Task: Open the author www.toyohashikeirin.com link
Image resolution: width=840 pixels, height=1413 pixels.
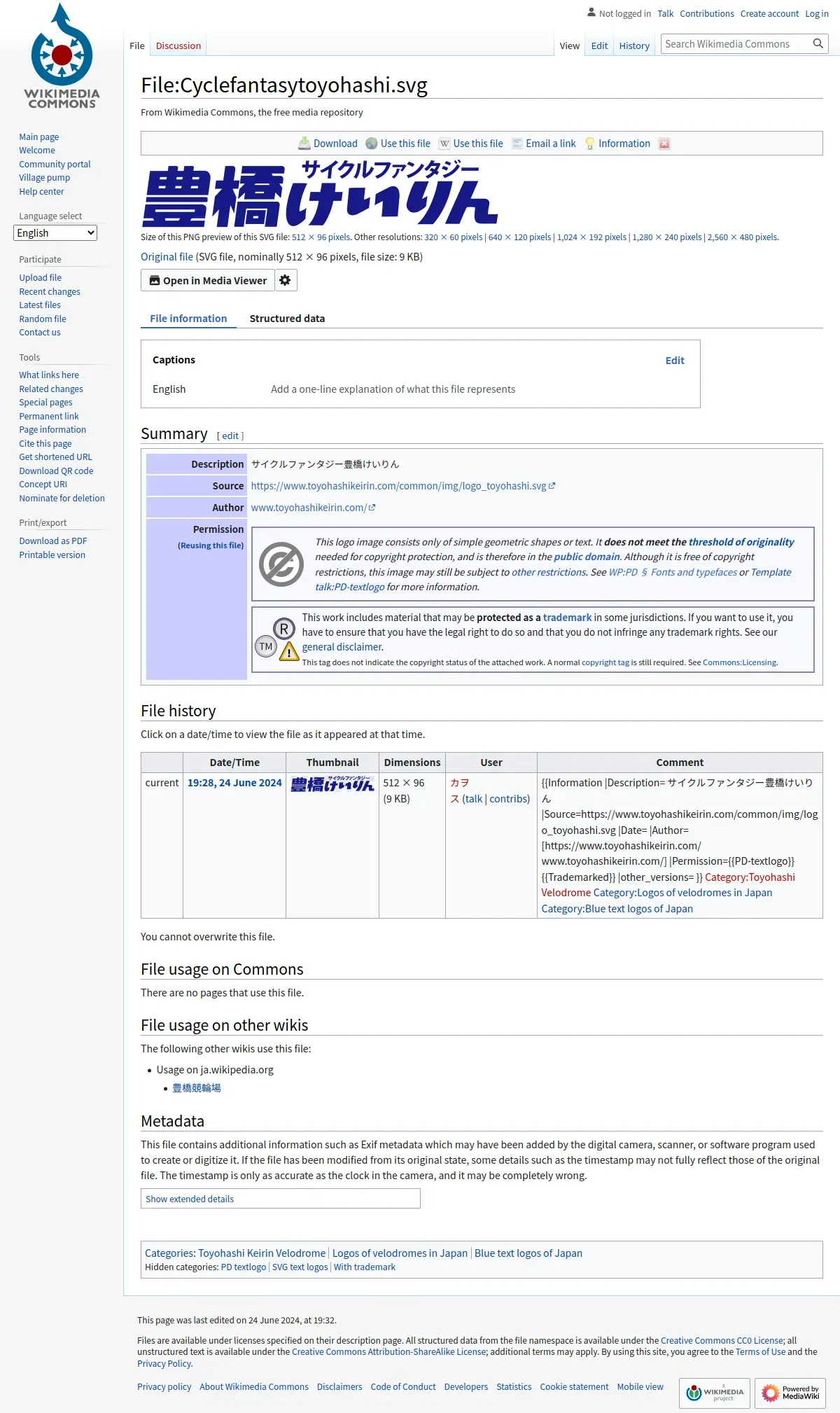Action: click(x=313, y=508)
